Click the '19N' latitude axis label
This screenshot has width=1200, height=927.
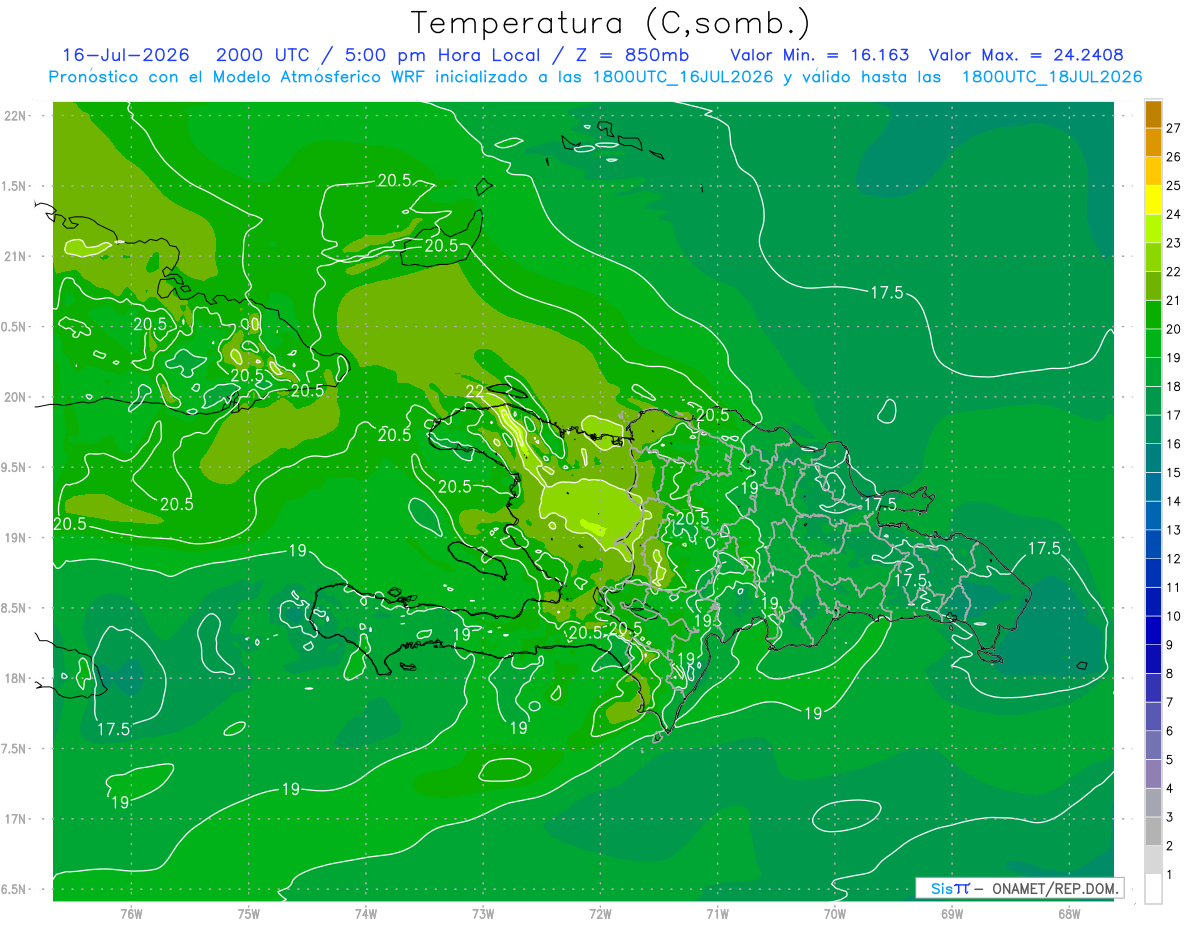point(15,538)
